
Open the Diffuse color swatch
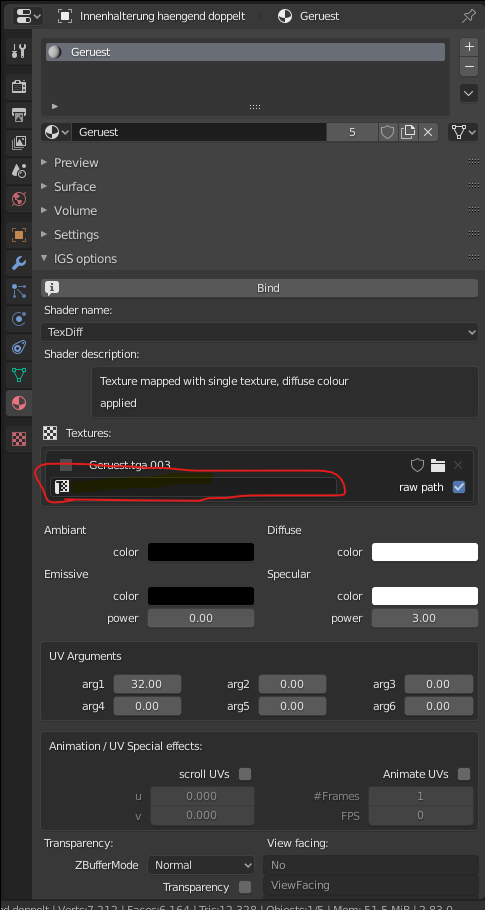point(425,552)
